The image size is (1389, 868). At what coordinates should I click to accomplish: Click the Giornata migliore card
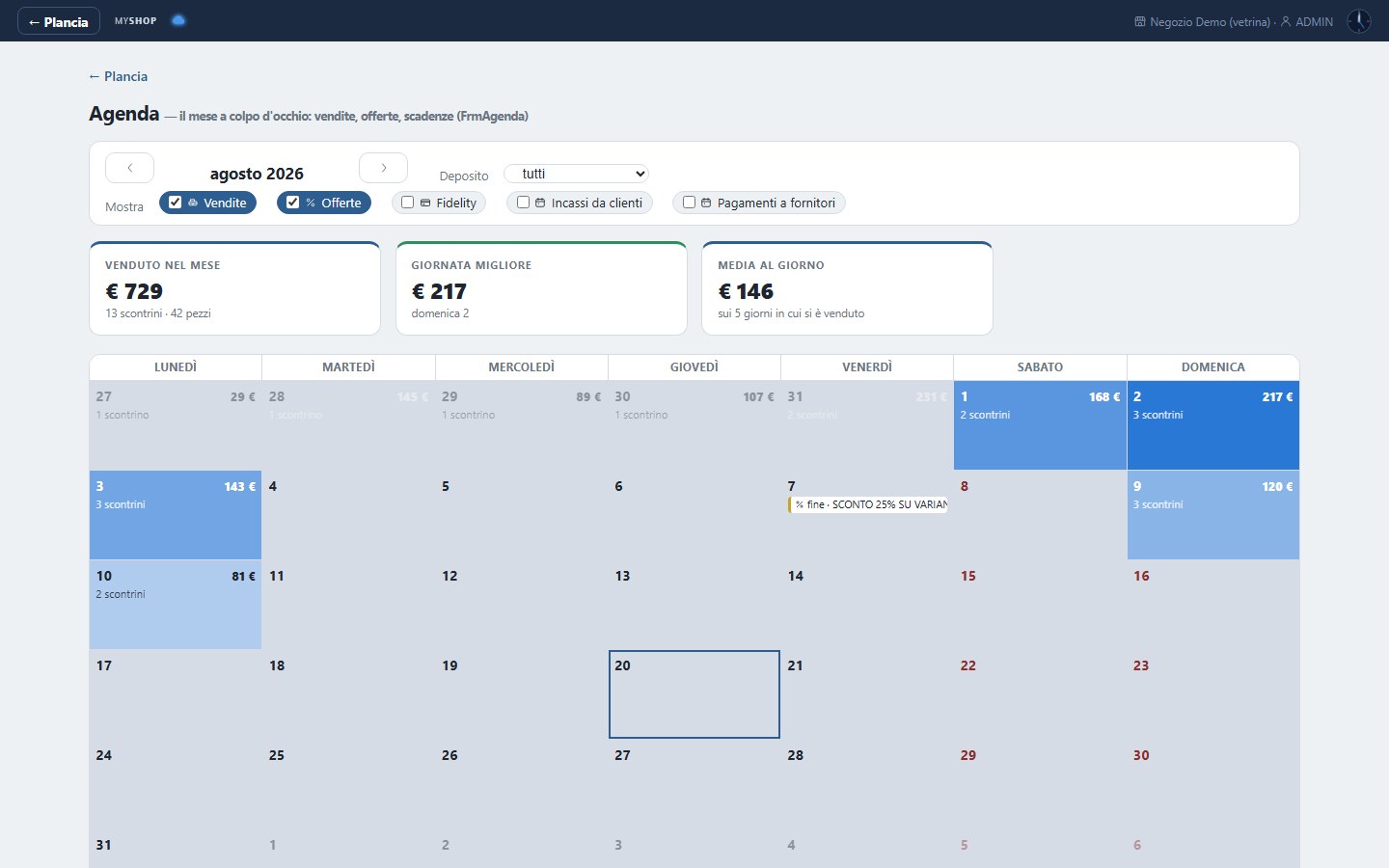tap(541, 288)
